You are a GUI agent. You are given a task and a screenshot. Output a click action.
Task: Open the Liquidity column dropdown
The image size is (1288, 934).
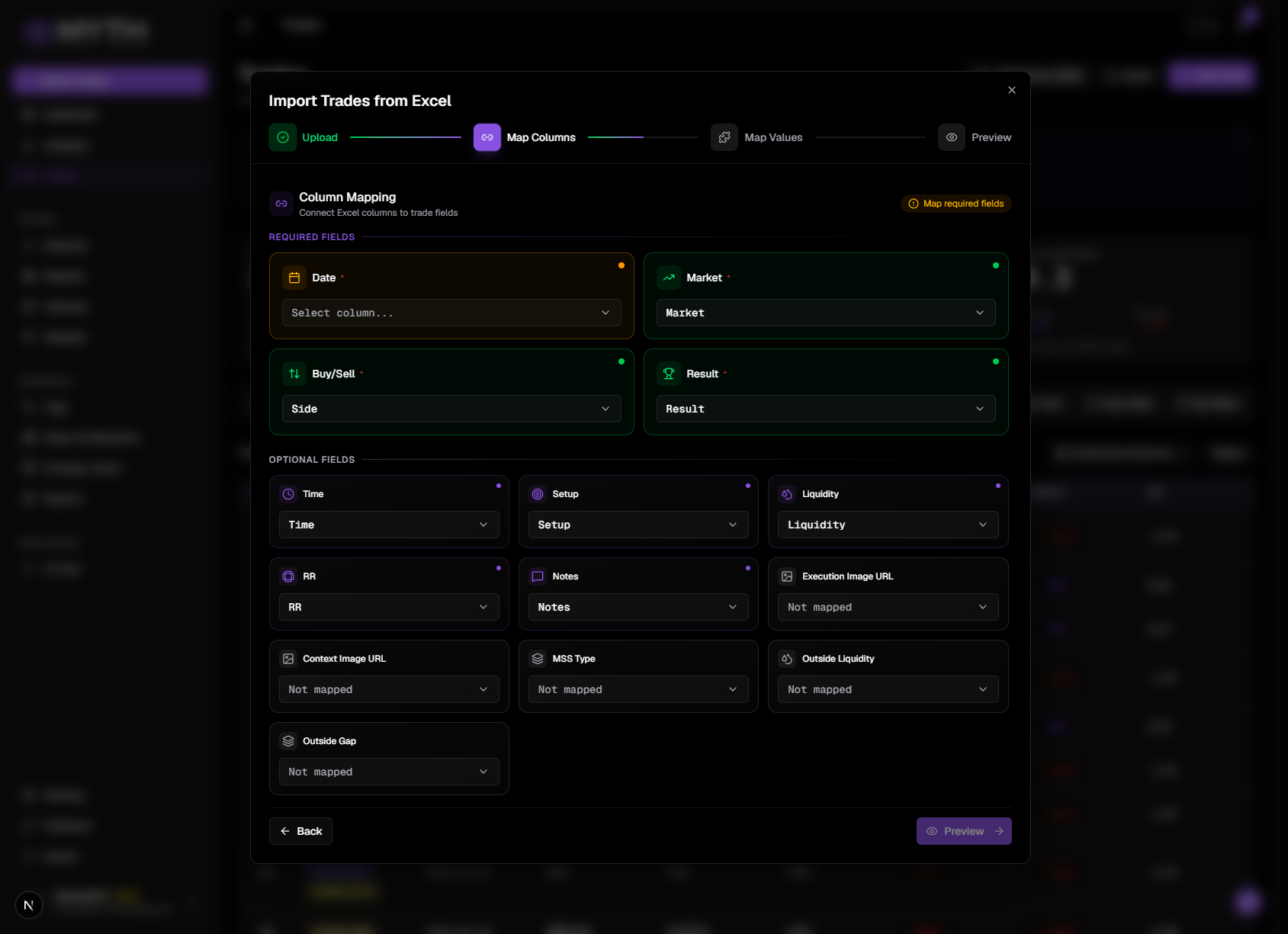pyautogui.click(x=888, y=525)
